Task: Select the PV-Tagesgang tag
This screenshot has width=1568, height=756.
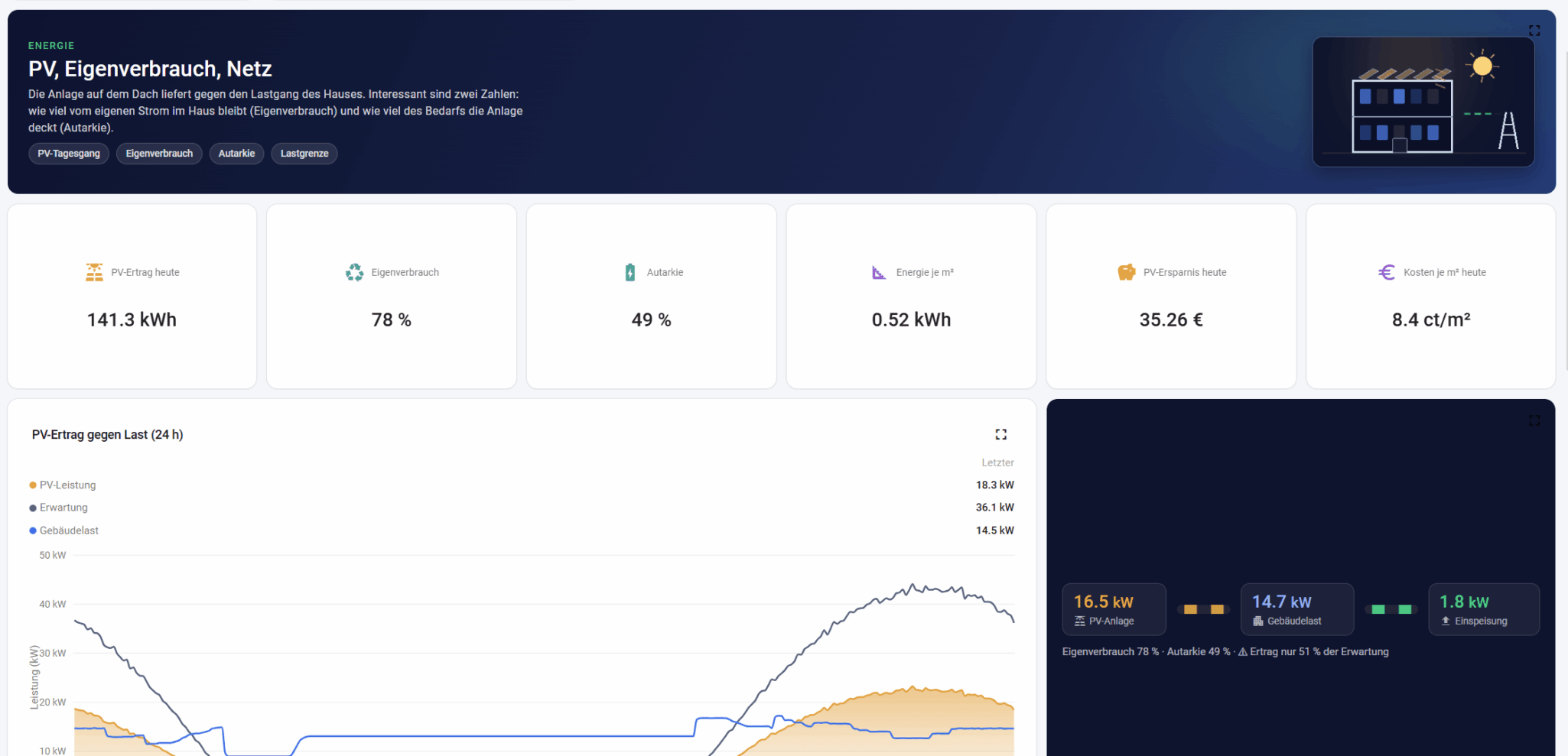Action: point(69,154)
